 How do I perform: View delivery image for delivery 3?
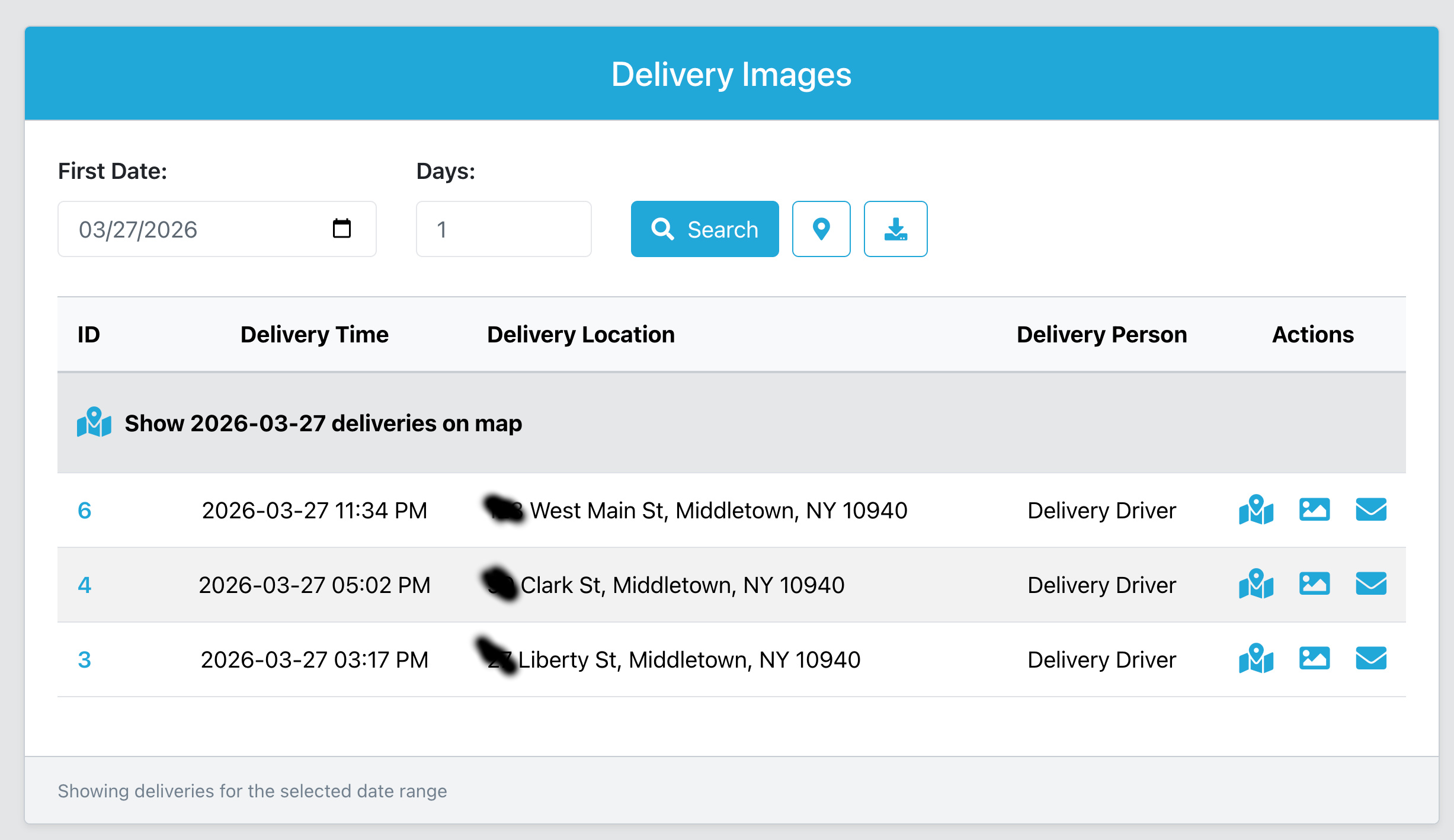tap(1314, 659)
